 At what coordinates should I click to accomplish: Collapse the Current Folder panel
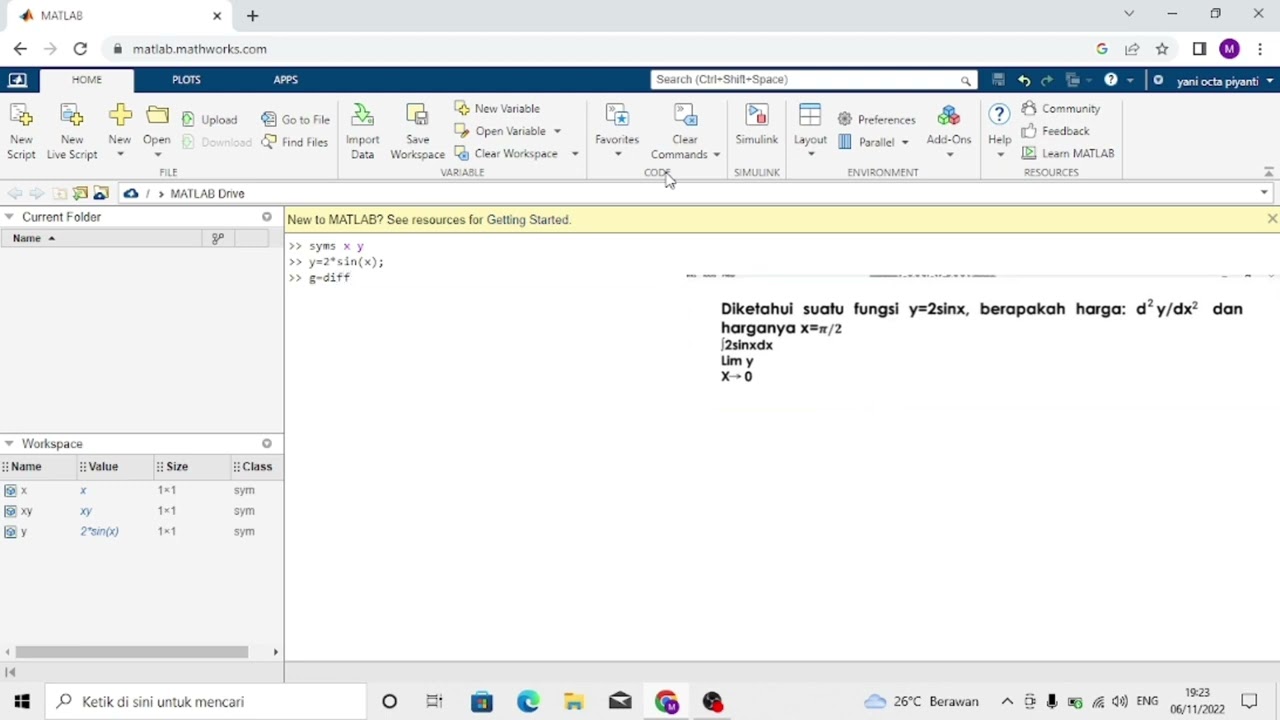tap(8, 217)
